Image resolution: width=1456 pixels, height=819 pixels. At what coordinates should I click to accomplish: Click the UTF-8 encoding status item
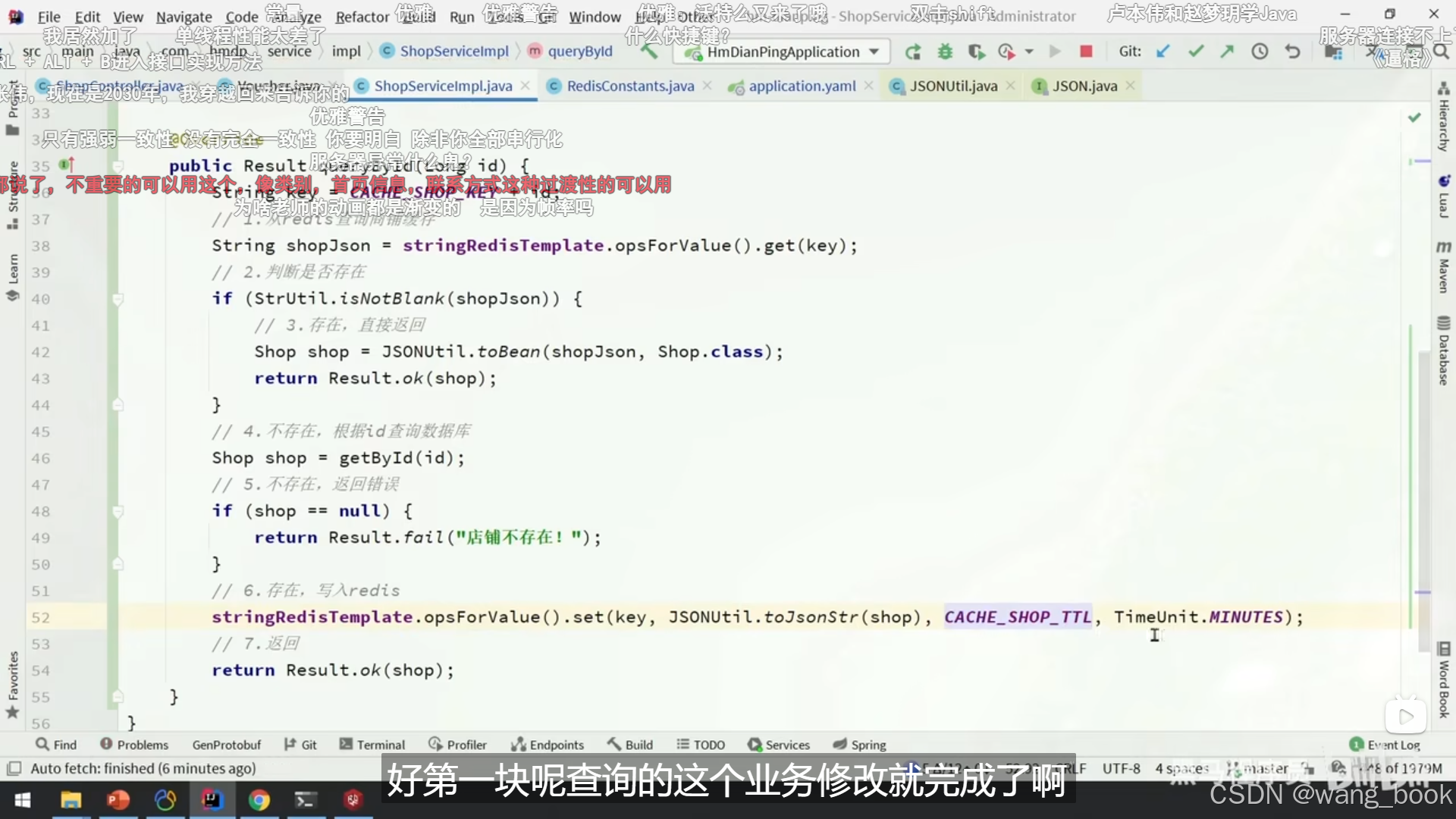[x=1121, y=768]
